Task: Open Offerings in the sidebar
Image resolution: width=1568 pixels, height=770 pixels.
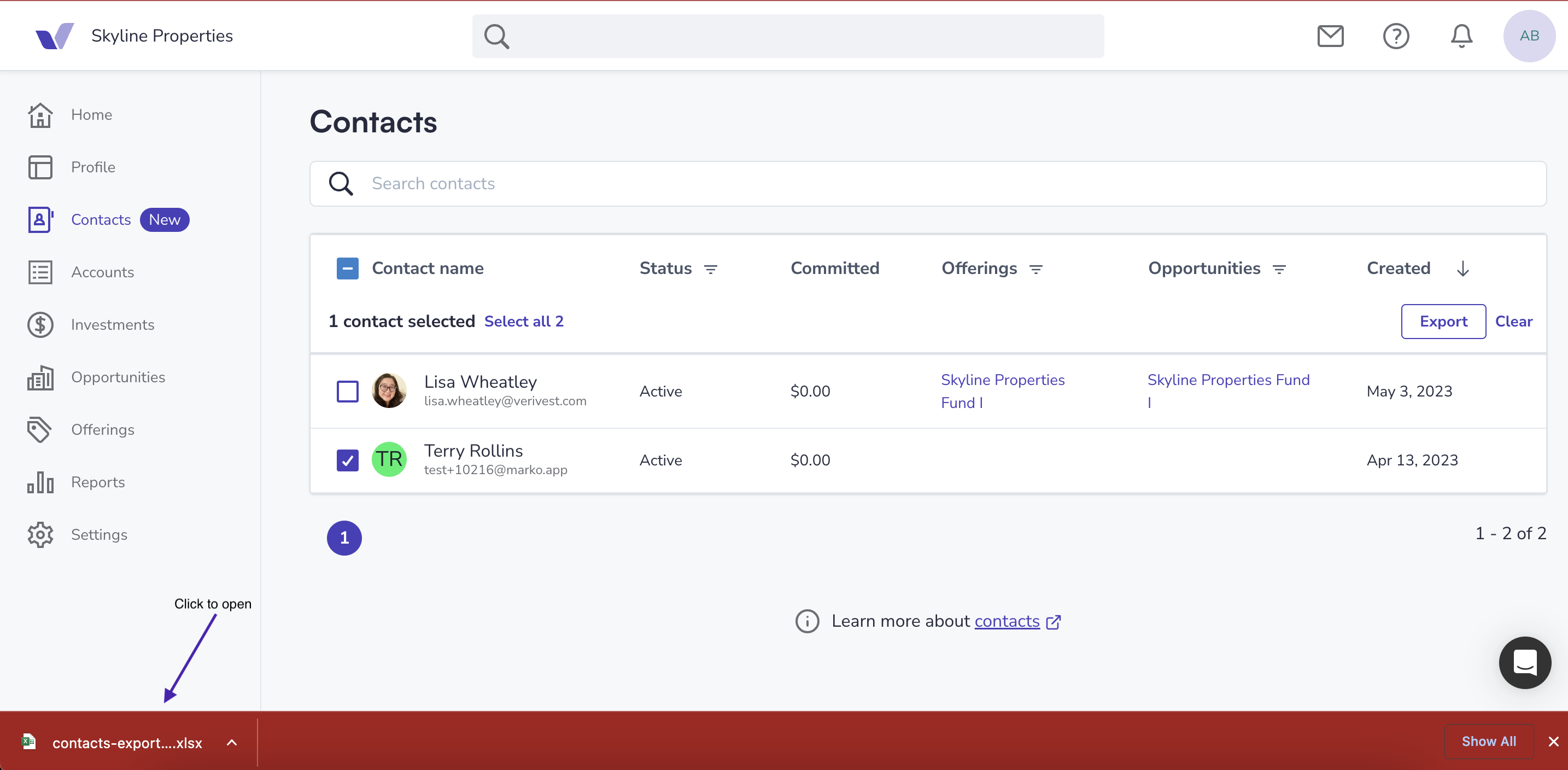Action: coord(103,430)
